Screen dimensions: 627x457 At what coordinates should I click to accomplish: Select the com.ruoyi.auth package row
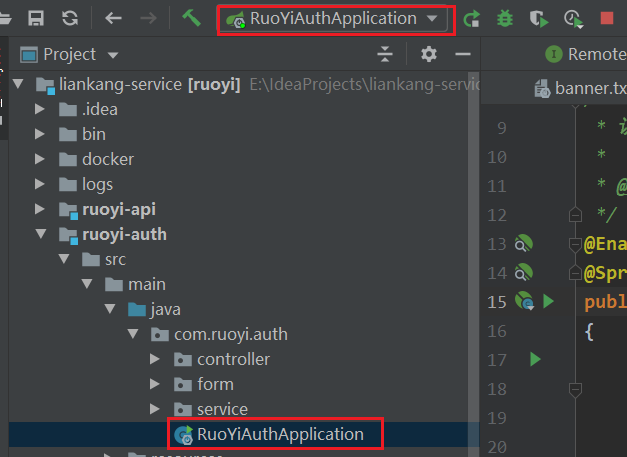coord(244,334)
